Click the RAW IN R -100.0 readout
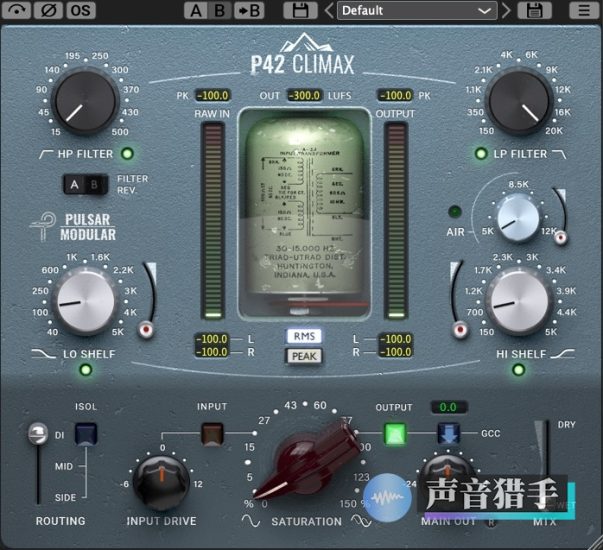Viewport: 603px width, 550px height. (212, 352)
